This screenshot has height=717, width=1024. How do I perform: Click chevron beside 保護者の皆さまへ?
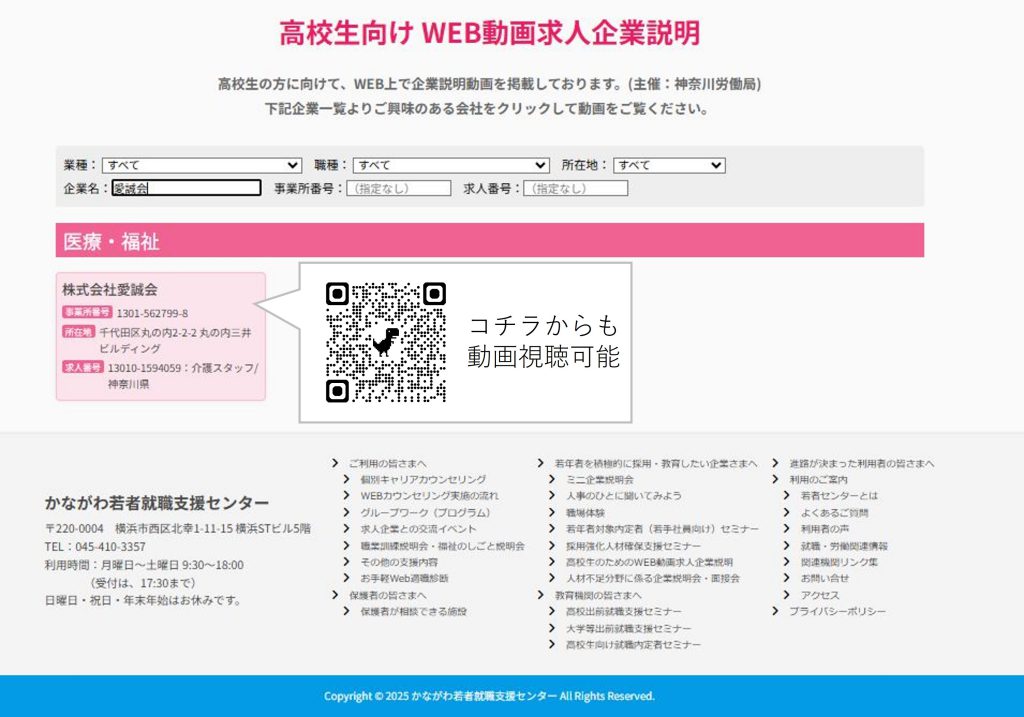coord(335,595)
